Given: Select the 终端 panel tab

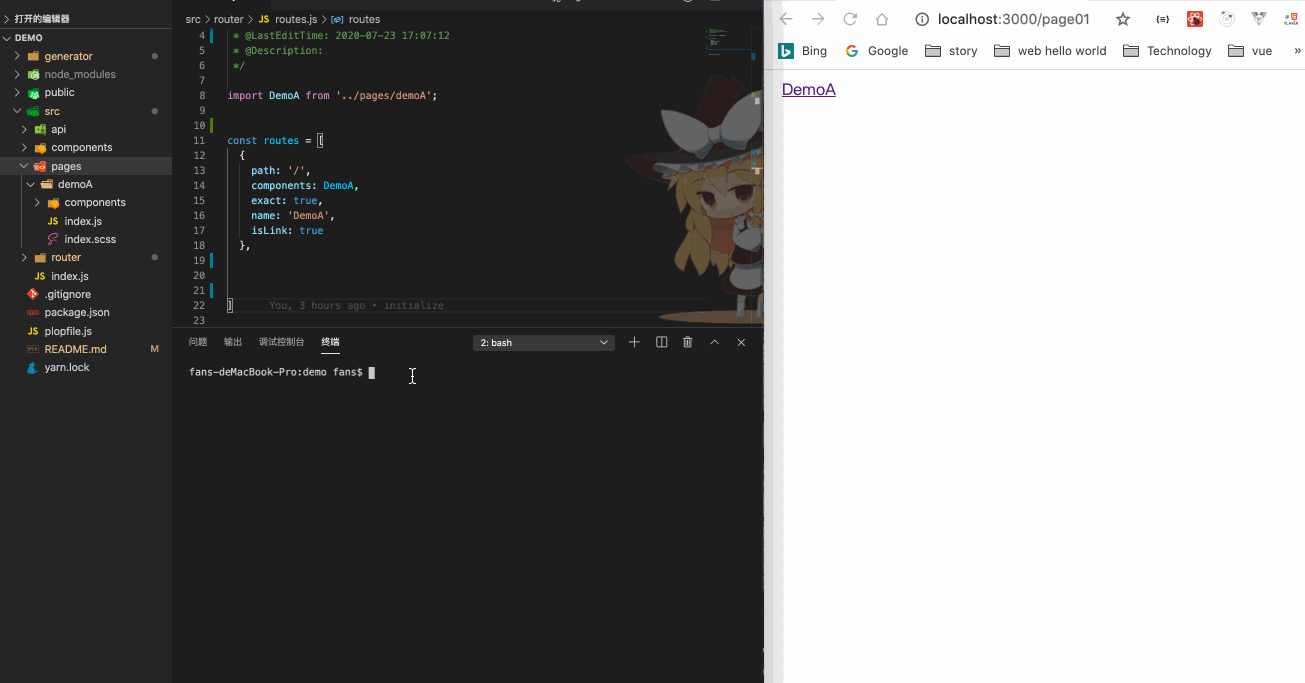Looking at the screenshot, I should click(330, 342).
